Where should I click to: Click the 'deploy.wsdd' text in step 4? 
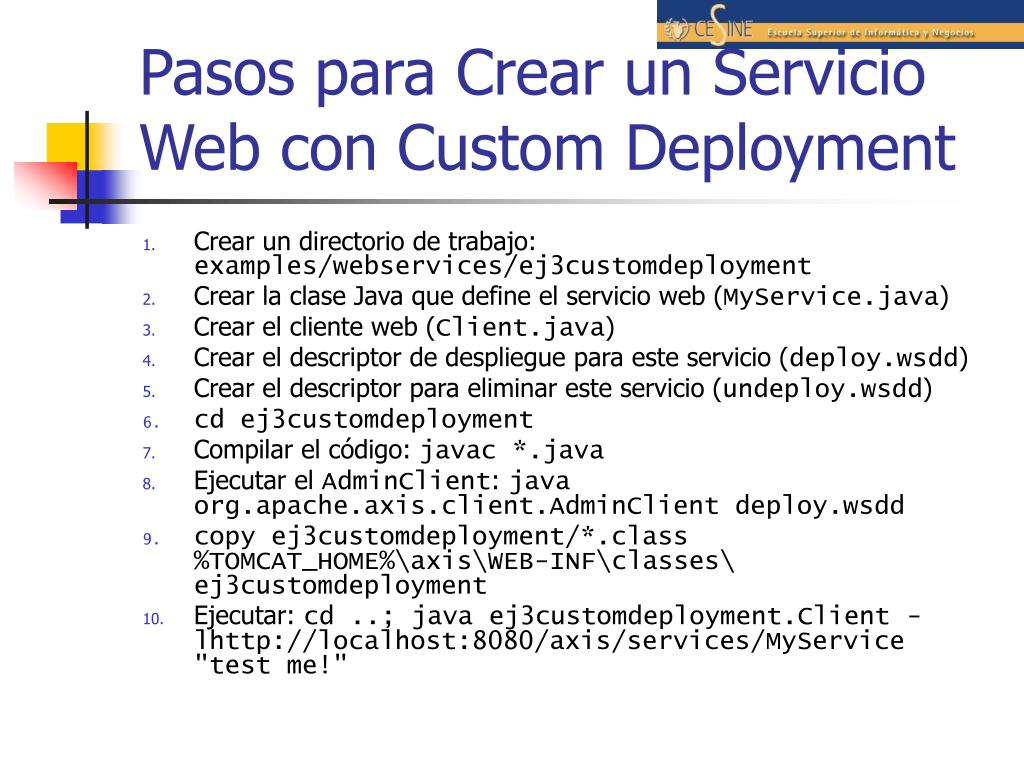(x=874, y=359)
